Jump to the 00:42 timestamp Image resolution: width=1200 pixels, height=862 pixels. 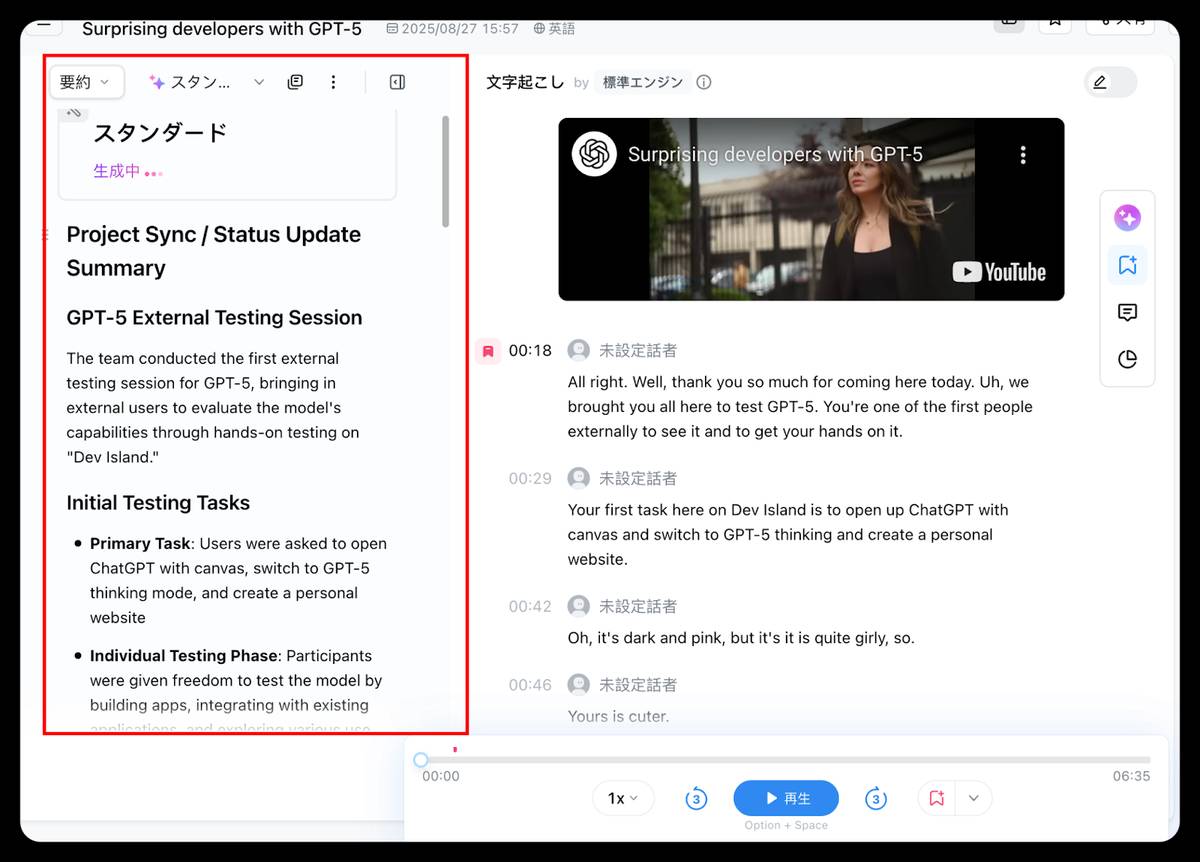coord(530,607)
